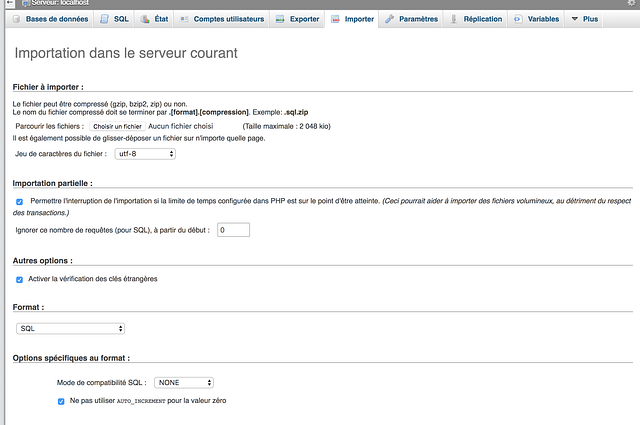This screenshot has width=640, height=425.
Task: Click the Bases de données tab icon
Action: click(16, 19)
